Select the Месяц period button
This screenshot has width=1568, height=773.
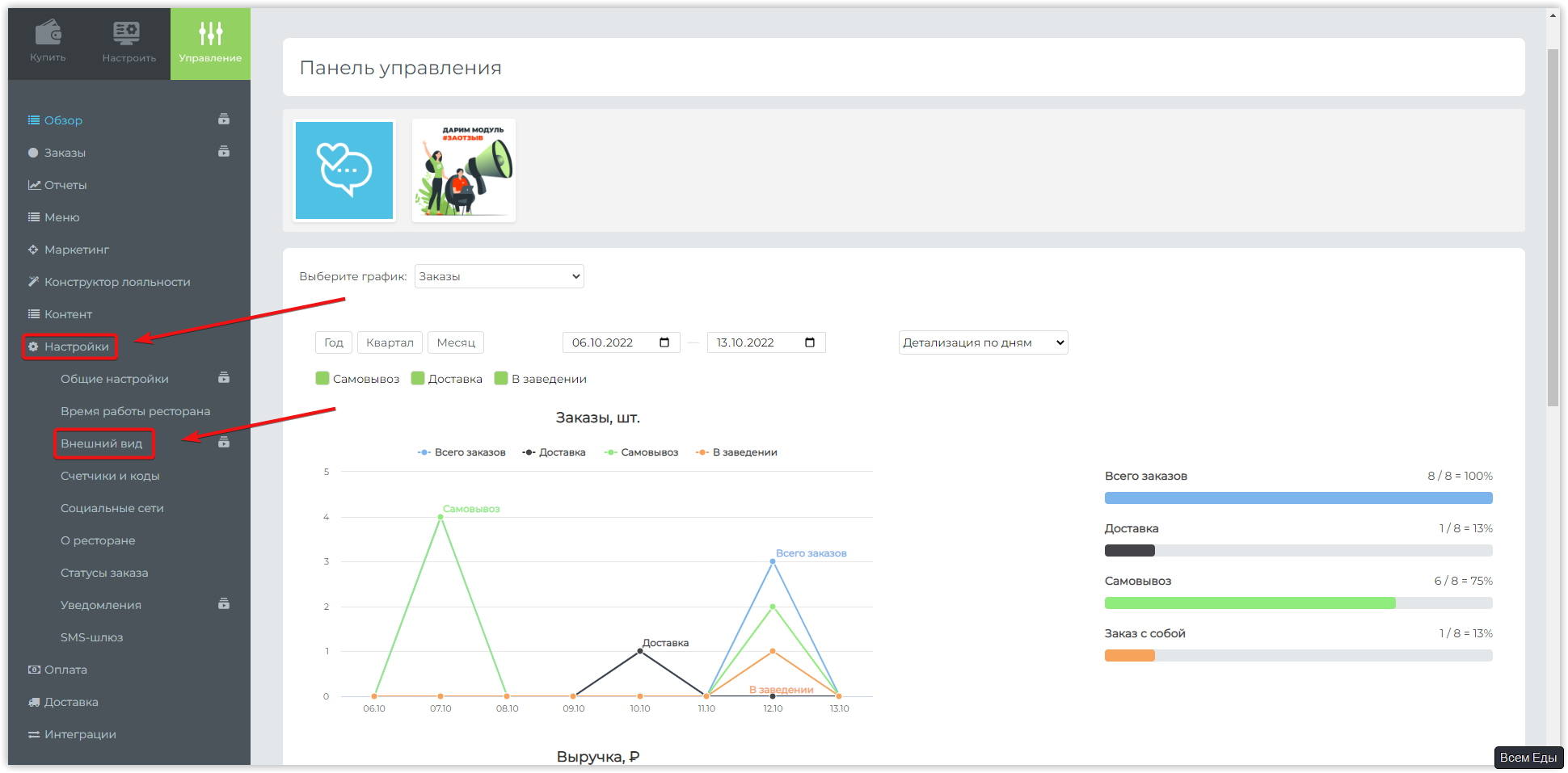(456, 342)
